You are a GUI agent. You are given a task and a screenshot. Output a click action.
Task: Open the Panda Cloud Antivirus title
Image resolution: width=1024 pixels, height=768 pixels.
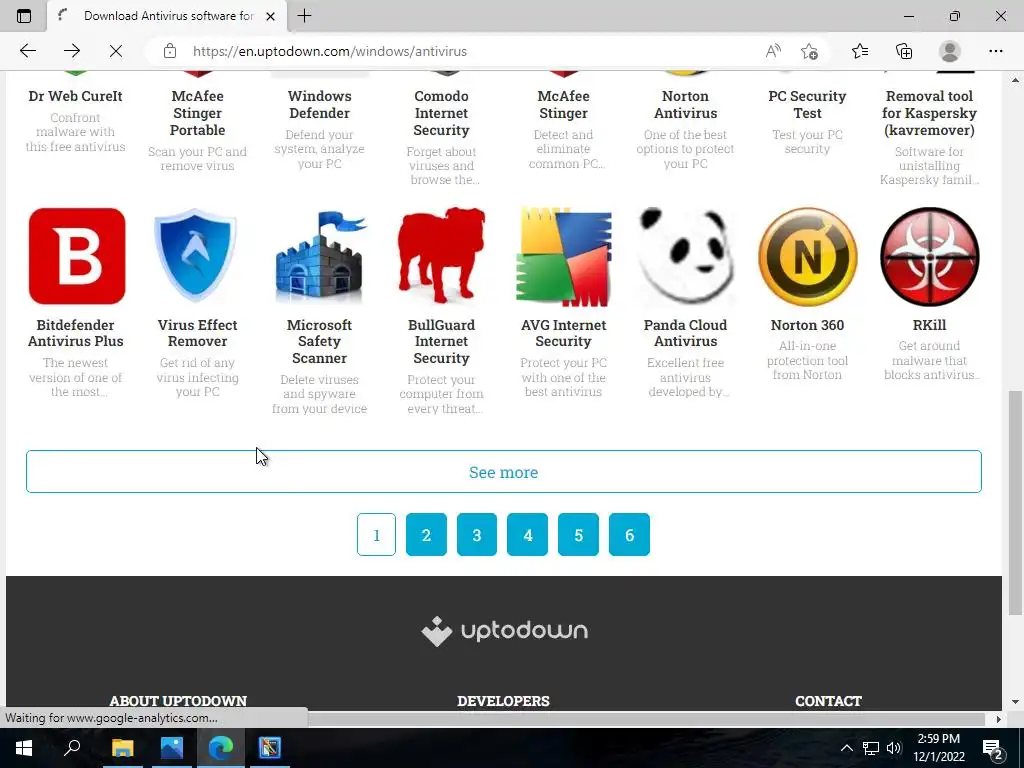coord(685,333)
